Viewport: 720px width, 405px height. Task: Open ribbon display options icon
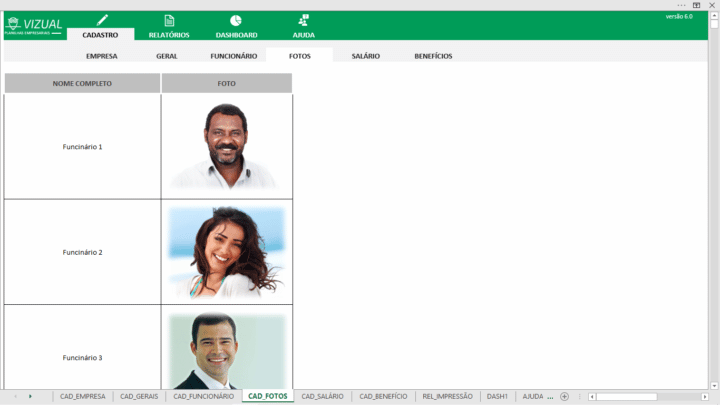pos(696,5)
